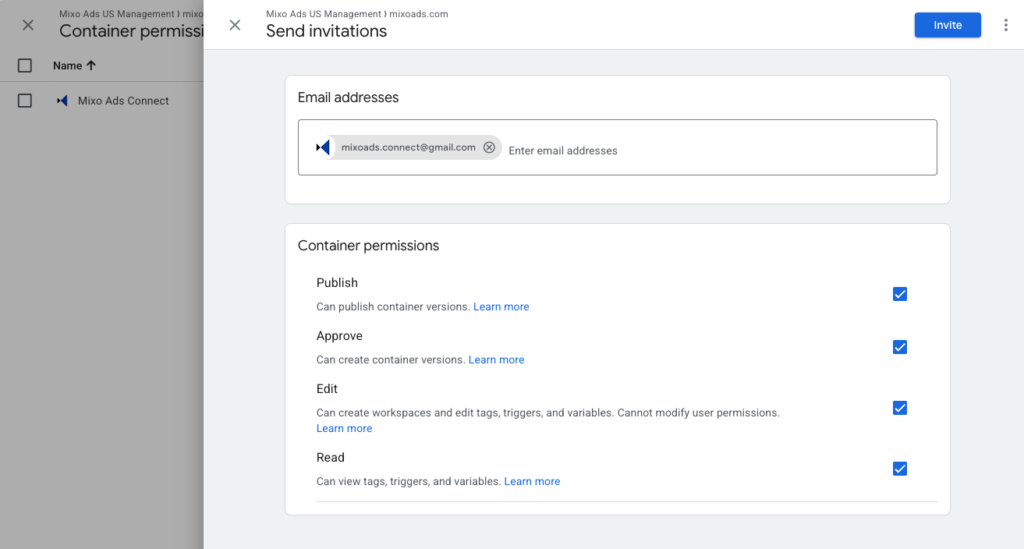Toggle the Edit permission checkbox

[x=899, y=408]
